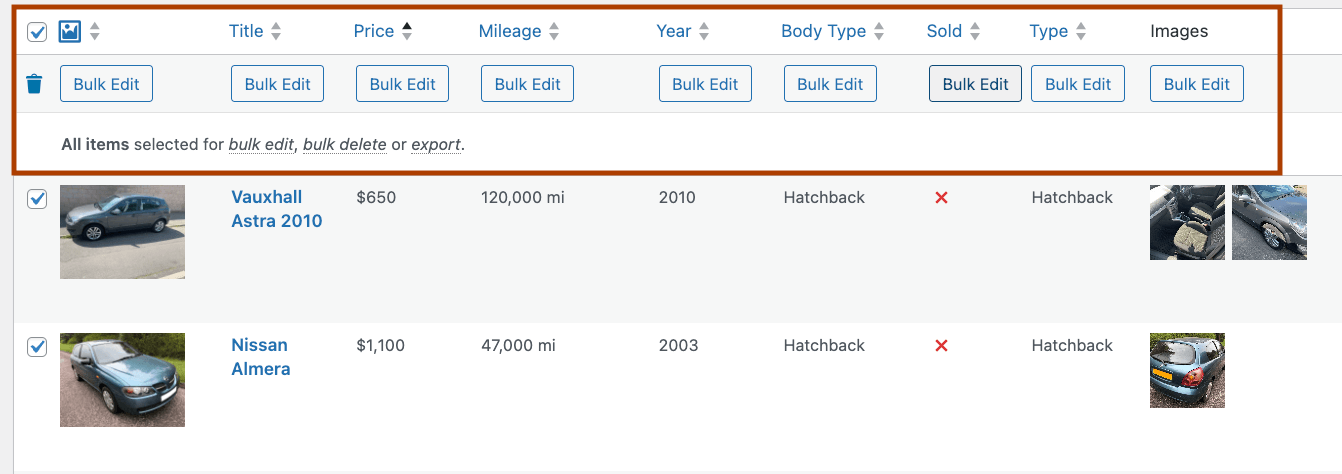Click the sort arrows next to Body Type

pos(879,32)
